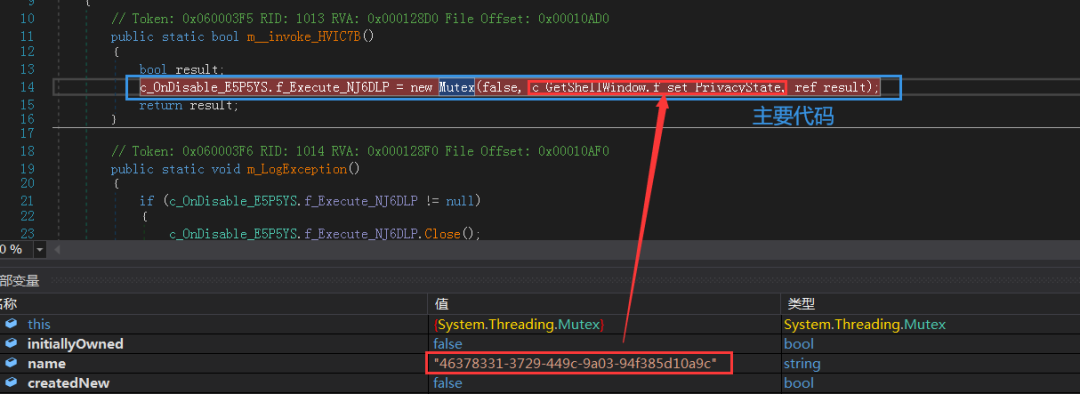Screen dimensions: 1080x394
Task: Click the string type cell
Action: point(802,363)
